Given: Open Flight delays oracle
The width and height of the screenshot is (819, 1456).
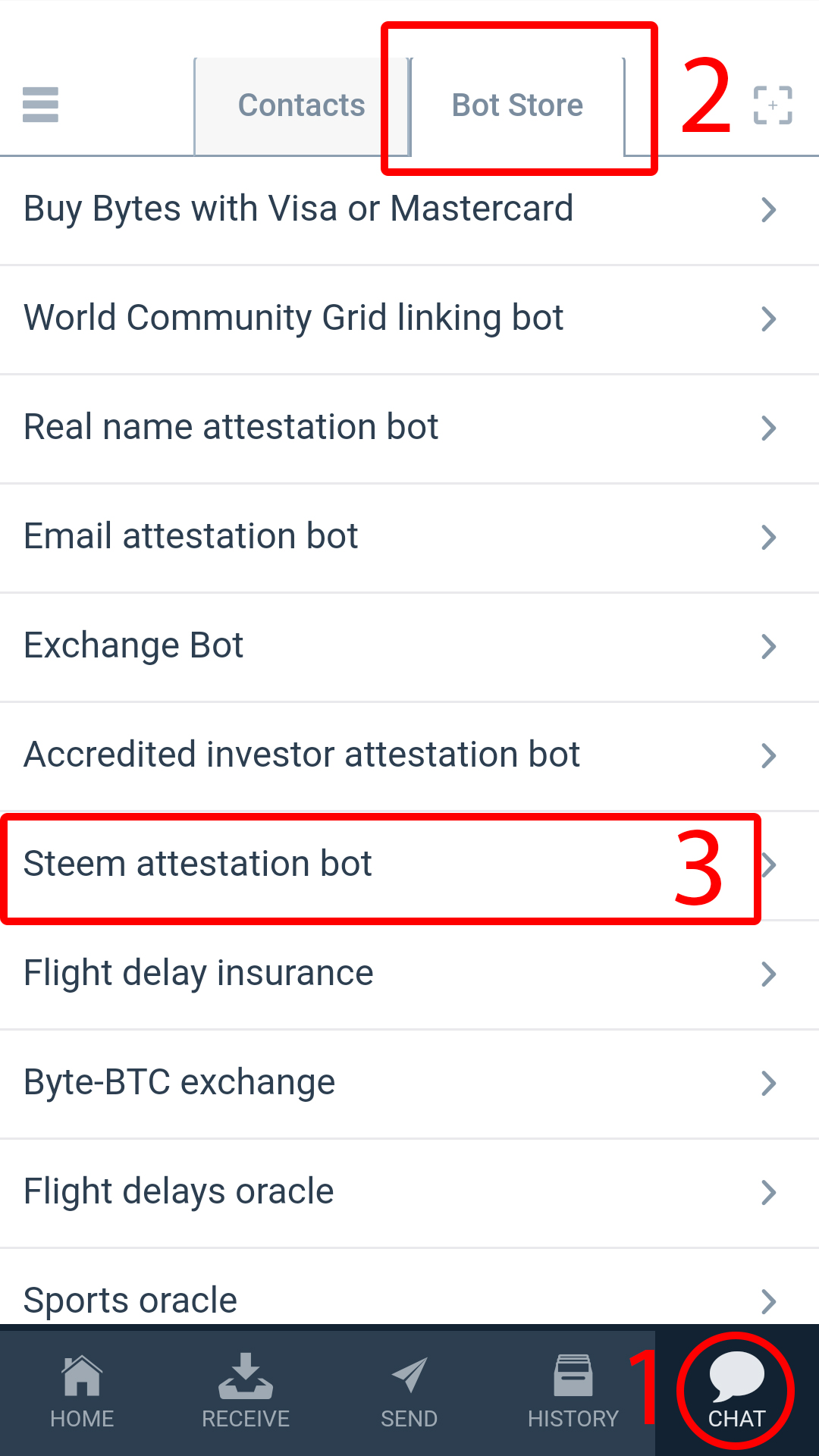Looking at the screenshot, I should [x=179, y=1192].
